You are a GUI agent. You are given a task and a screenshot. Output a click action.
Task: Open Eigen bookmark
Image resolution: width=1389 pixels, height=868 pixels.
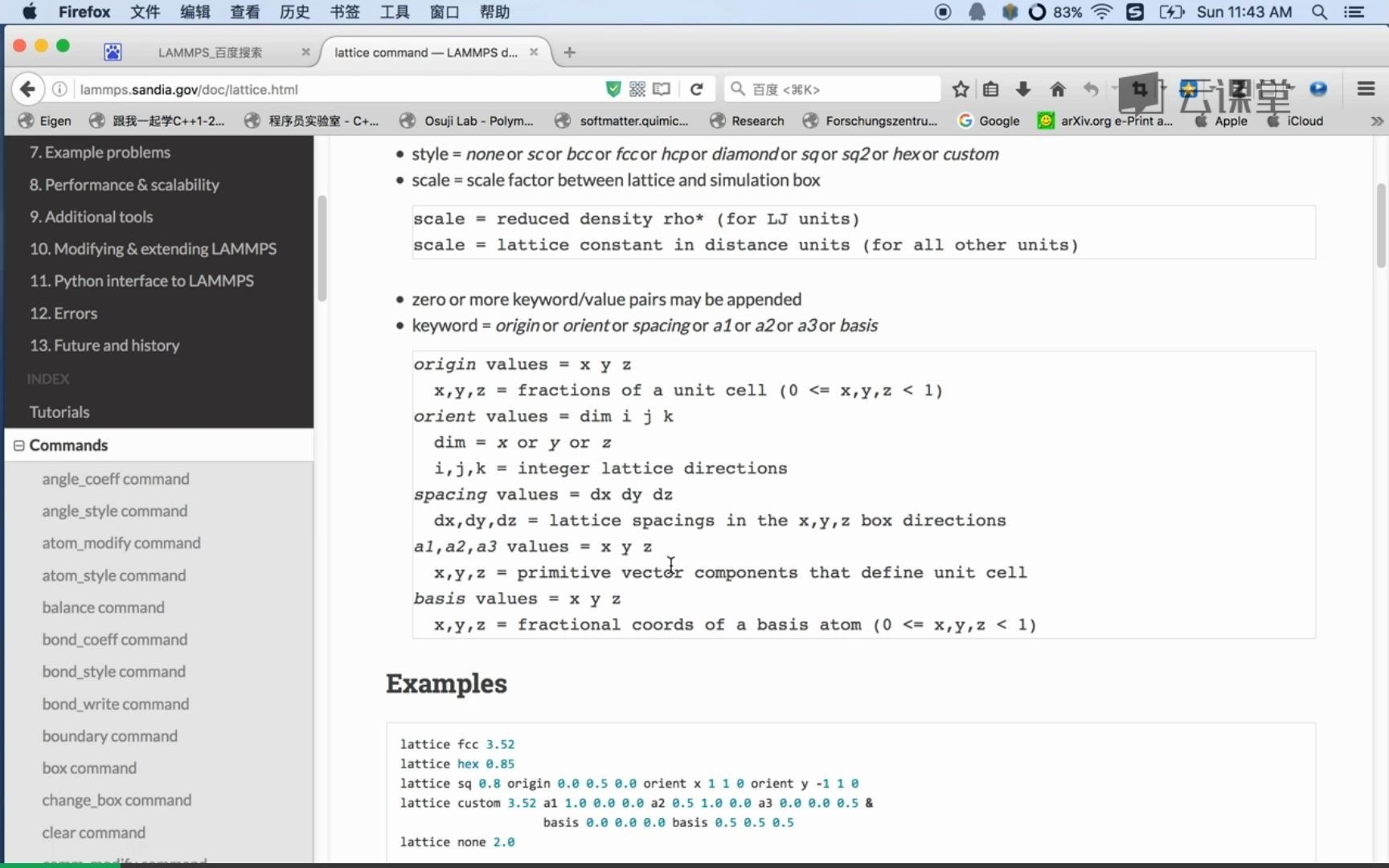pos(45,121)
